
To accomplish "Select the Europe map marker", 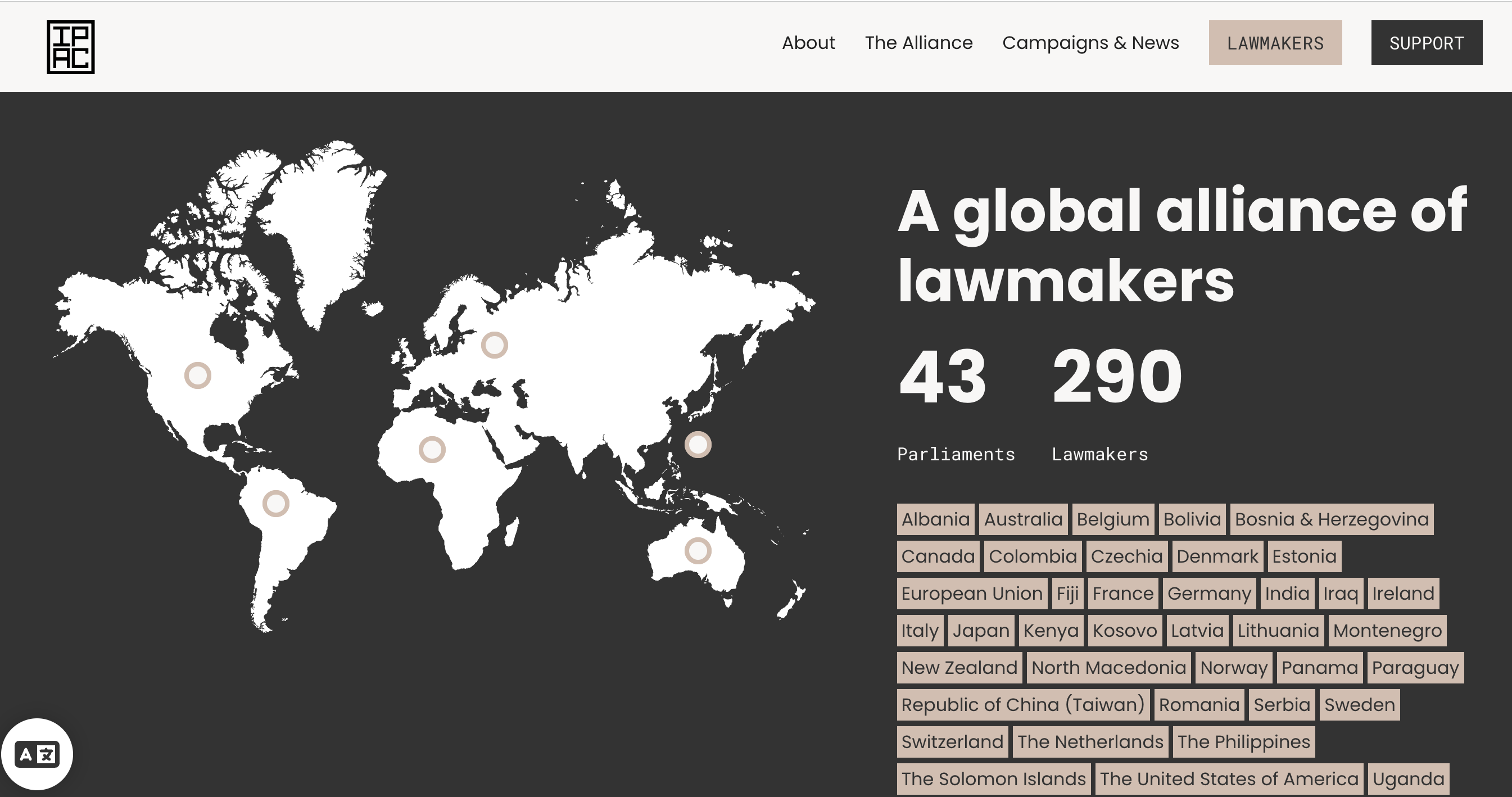I will click(x=494, y=345).
